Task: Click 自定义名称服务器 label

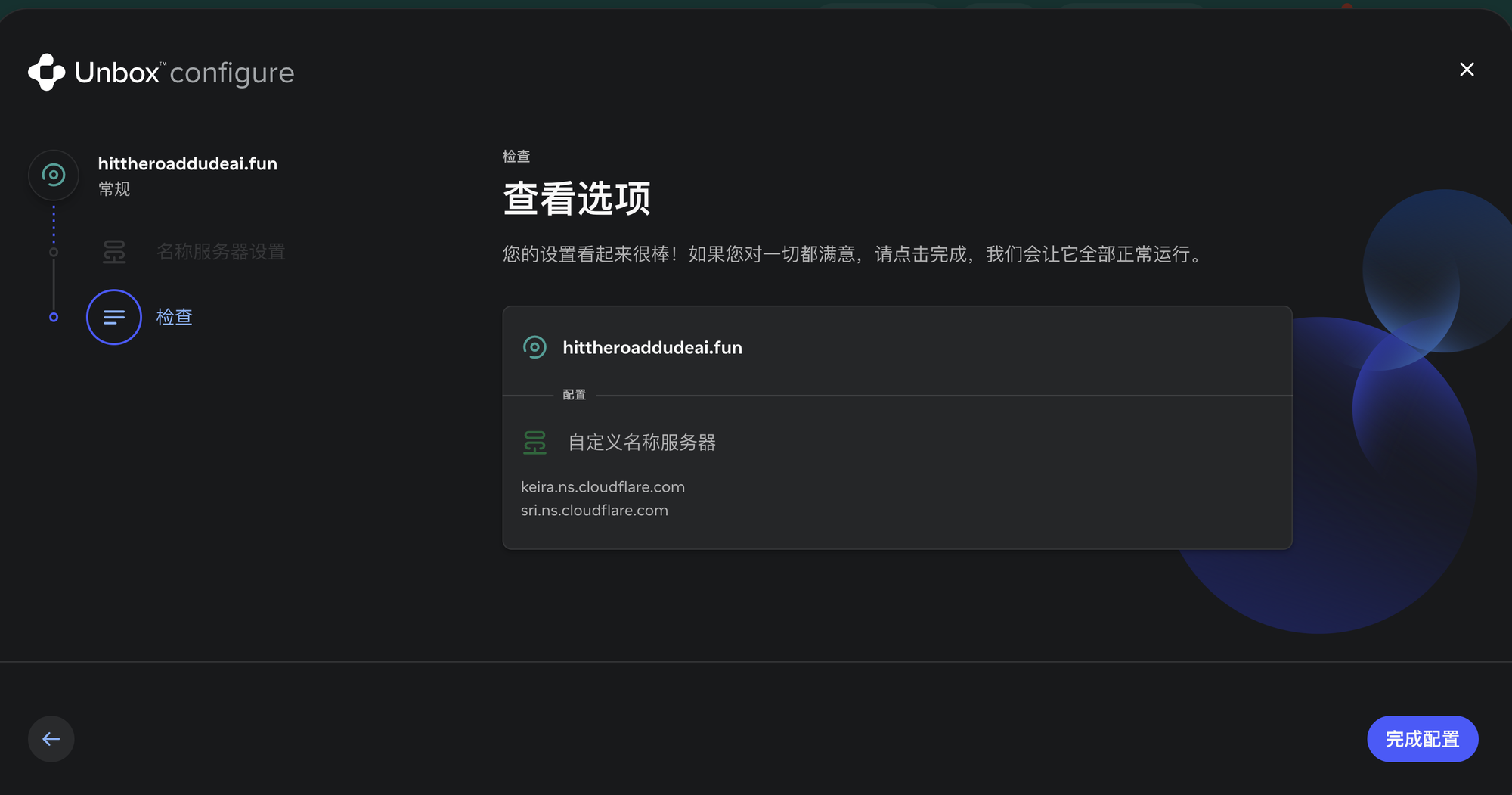Action: click(x=642, y=443)
